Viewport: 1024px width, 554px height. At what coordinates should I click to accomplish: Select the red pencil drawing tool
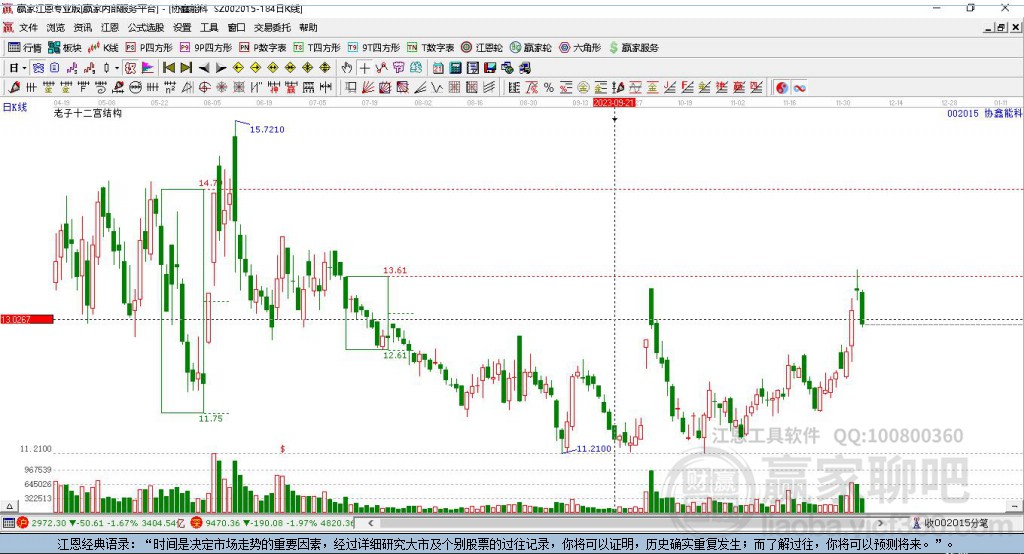click(14, 88)
